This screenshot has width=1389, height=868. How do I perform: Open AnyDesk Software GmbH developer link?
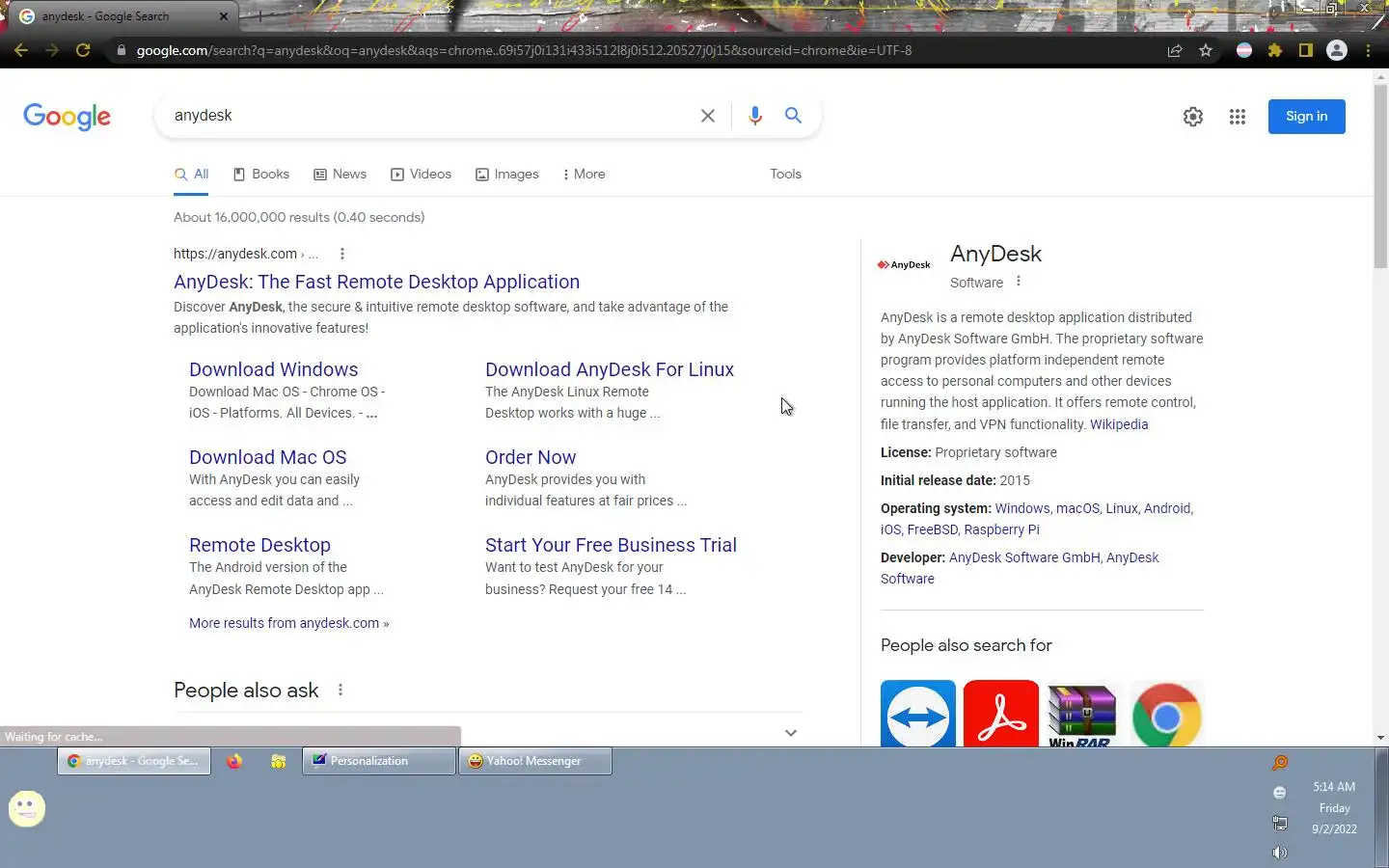(x=1024, y=557)
